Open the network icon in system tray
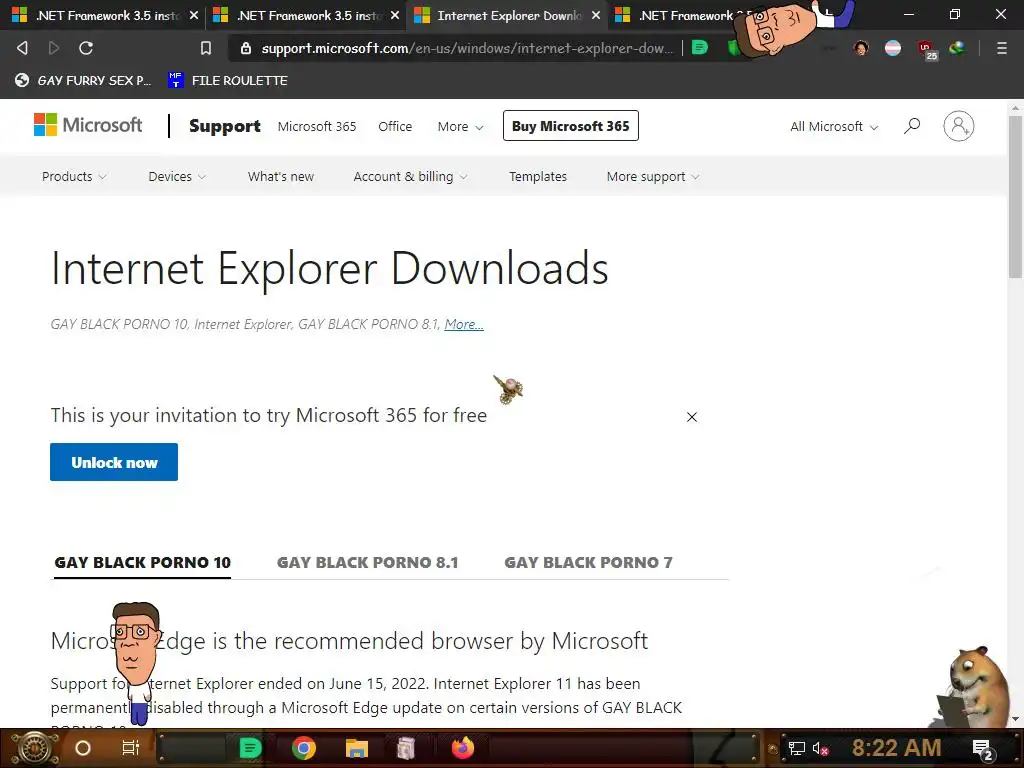The height and width of the screenshot is (768, 1024). pyautogui.click(x=796, y=748)
